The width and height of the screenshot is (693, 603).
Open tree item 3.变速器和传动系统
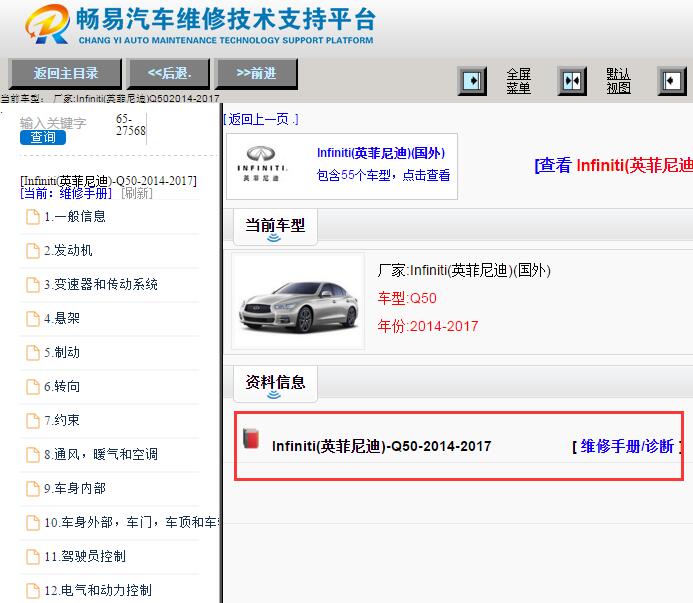[x=101, y=285]
